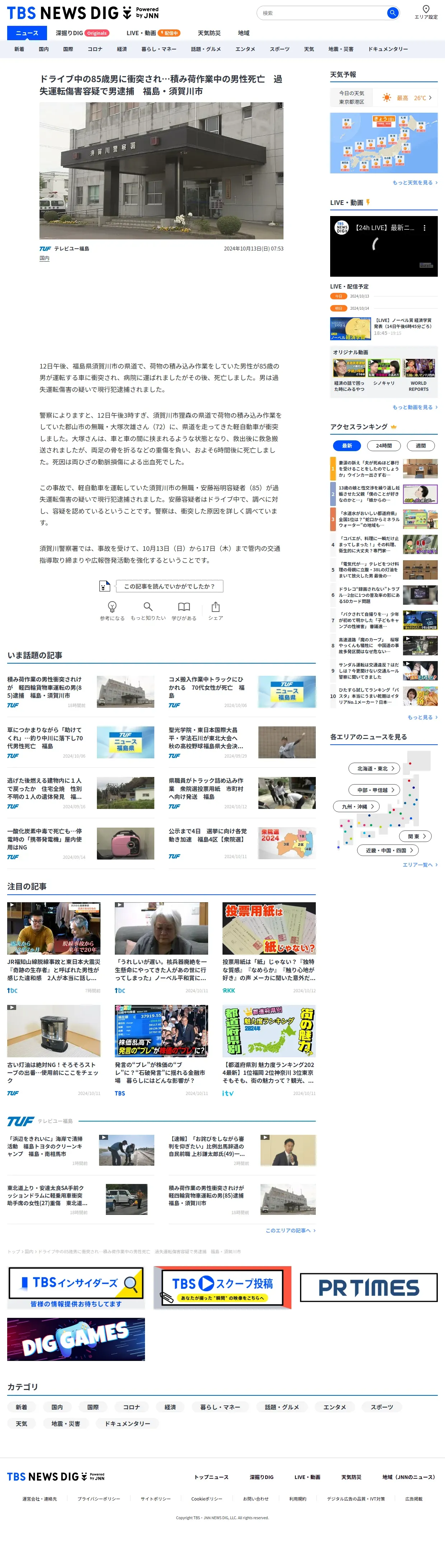This screenshot has height=1568, width=445.
Task: Open 'もっと動画を見る' link
Action: point(414,407)
